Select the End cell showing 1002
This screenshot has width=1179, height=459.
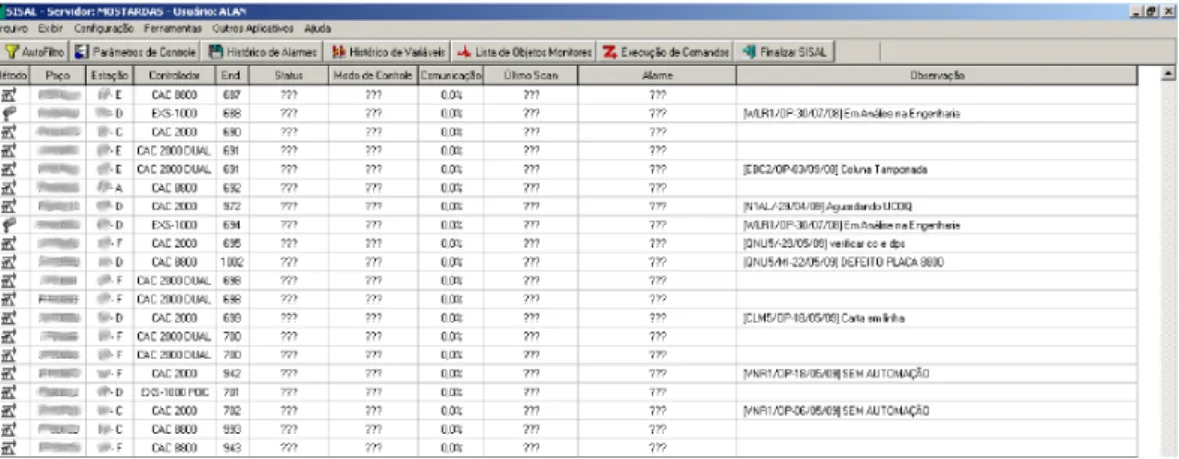tap(232, 262)
